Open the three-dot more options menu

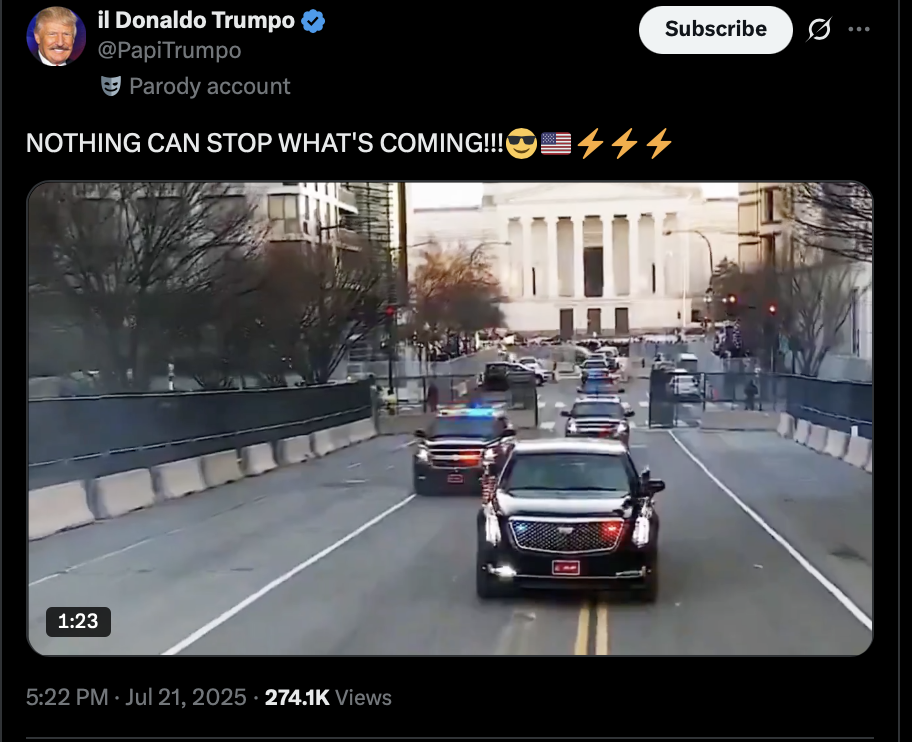pyautogui.click(x=859, y=29)
